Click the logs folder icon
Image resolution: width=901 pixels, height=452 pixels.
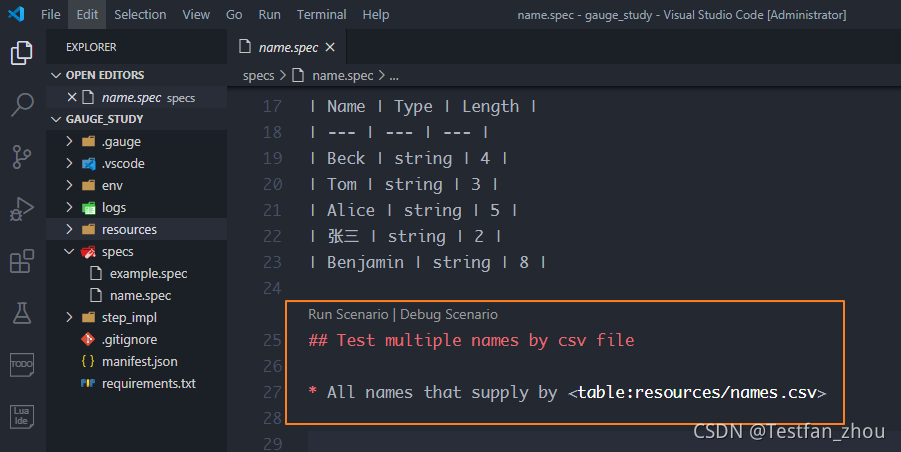(88, 207)
